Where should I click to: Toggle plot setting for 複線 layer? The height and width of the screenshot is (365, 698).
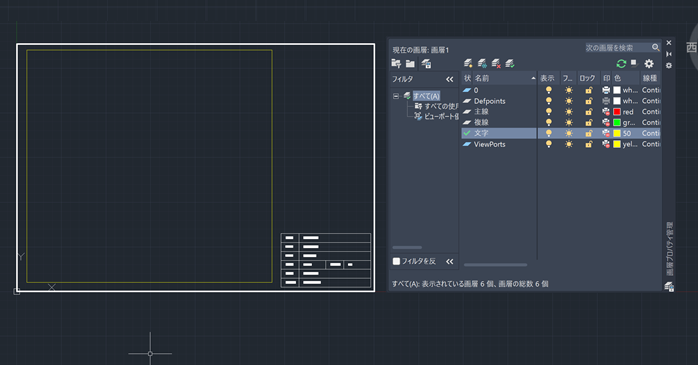click(606, 122)
